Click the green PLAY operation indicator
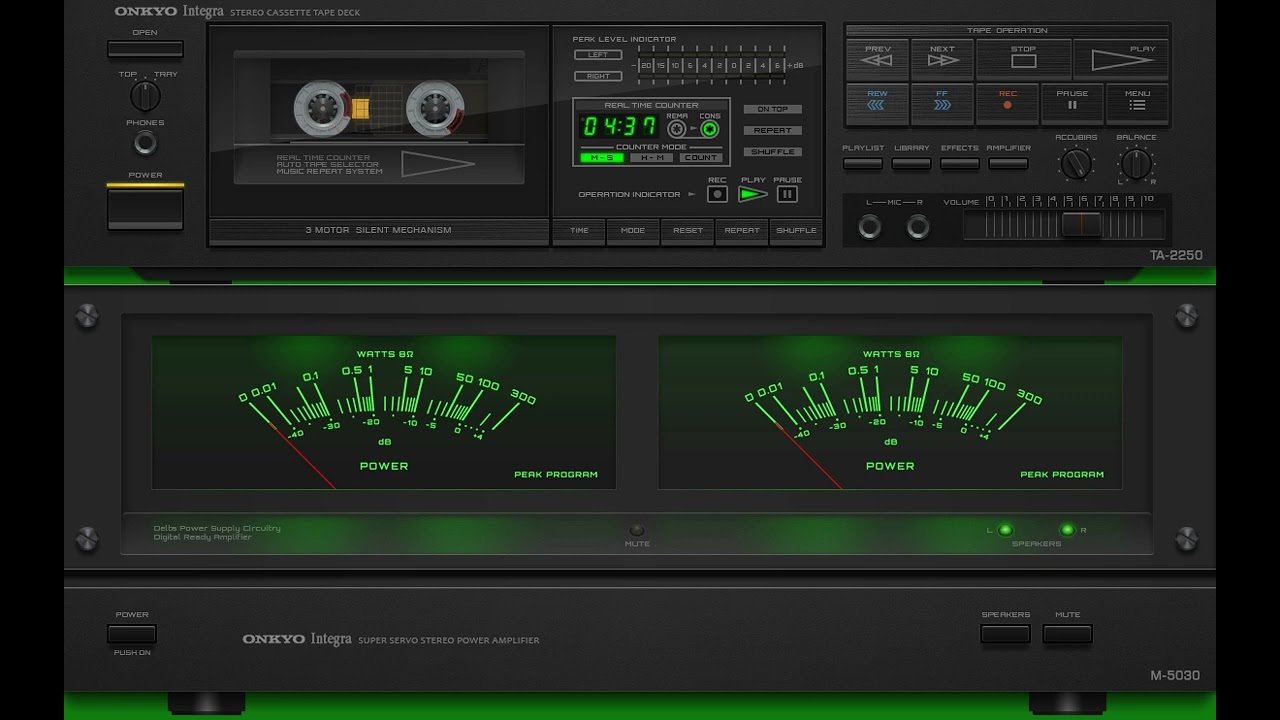Image resolution: width=1280 pixels, height=720 pixels. (752, 194)
